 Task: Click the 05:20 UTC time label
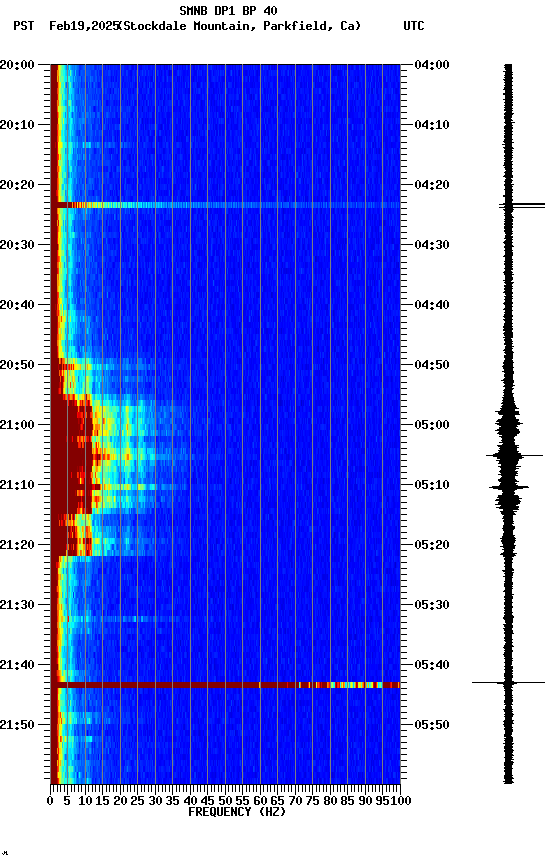pyautogui.click(x=432, y=545)
